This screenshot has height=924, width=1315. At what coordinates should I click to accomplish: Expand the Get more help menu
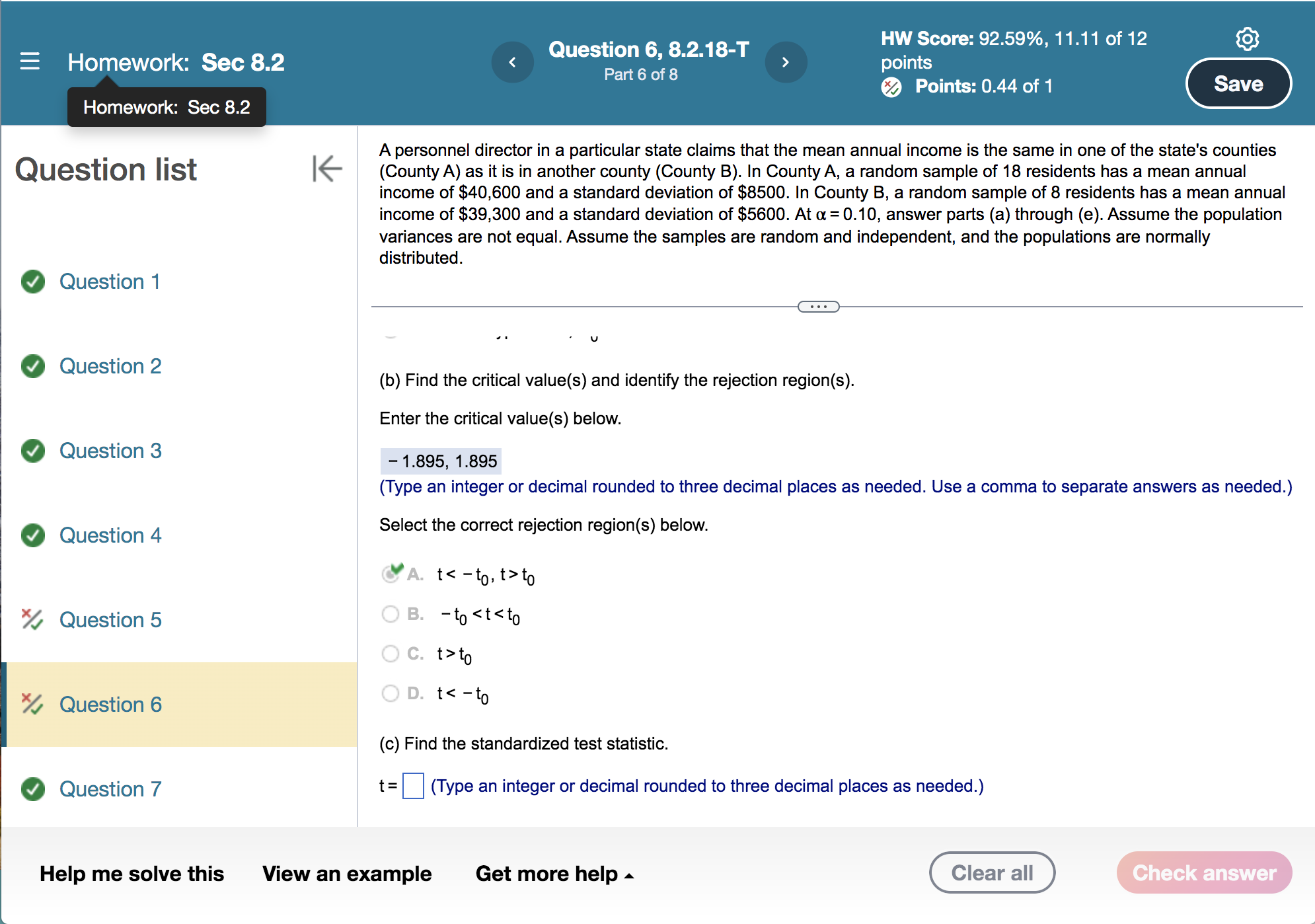[554, 874]
